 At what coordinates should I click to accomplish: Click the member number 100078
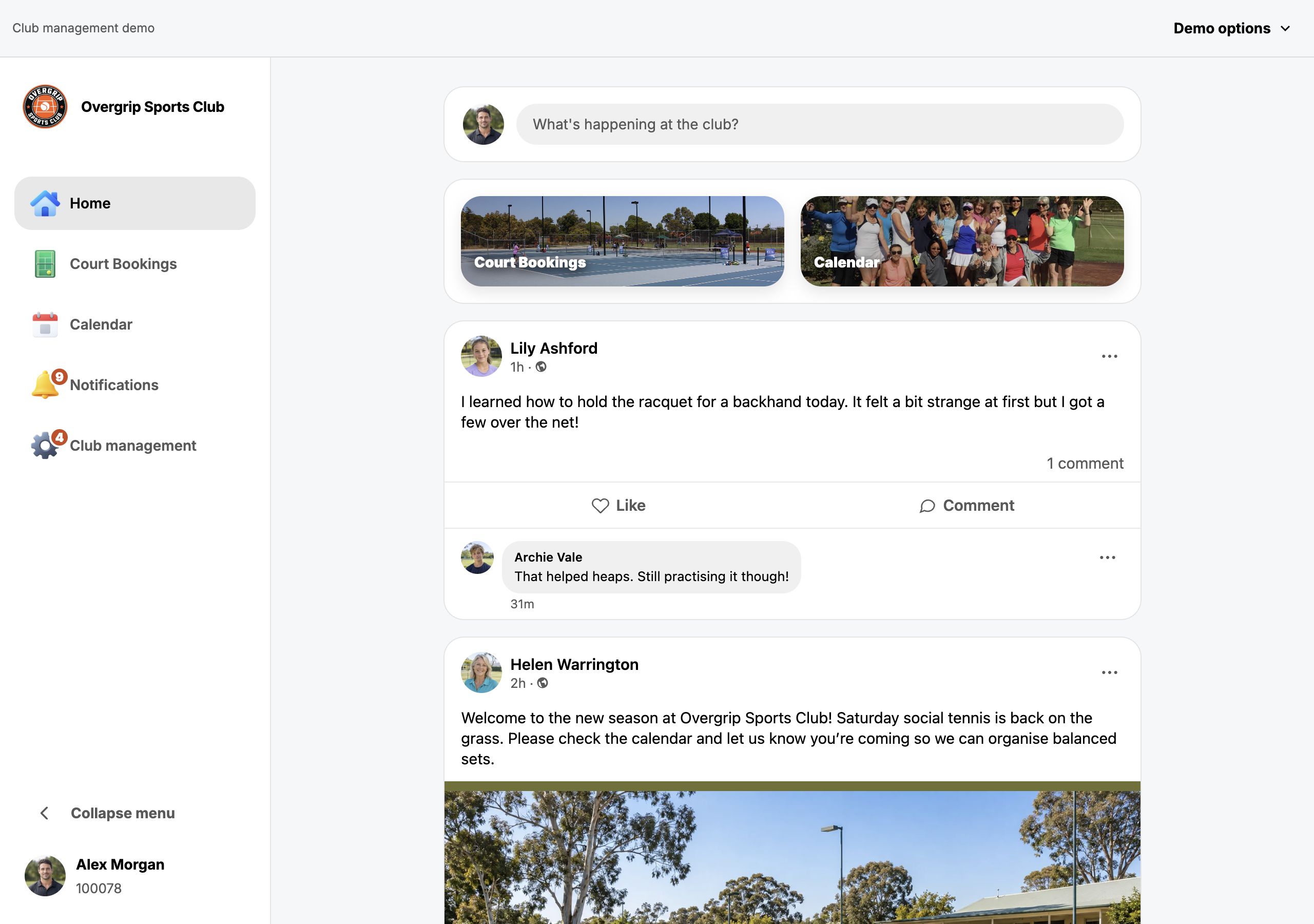coord(99,889)
